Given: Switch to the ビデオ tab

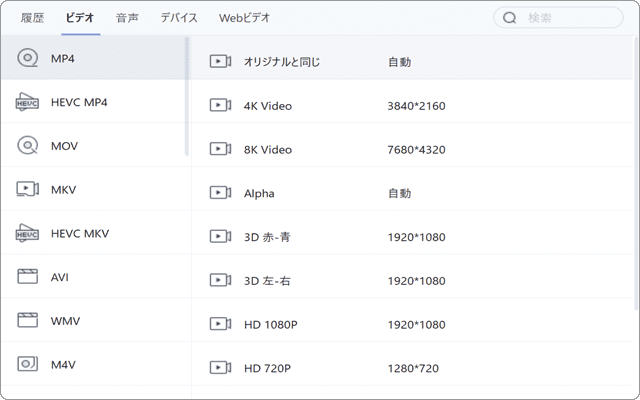Looking at the screenshot, I should [80, 18].
